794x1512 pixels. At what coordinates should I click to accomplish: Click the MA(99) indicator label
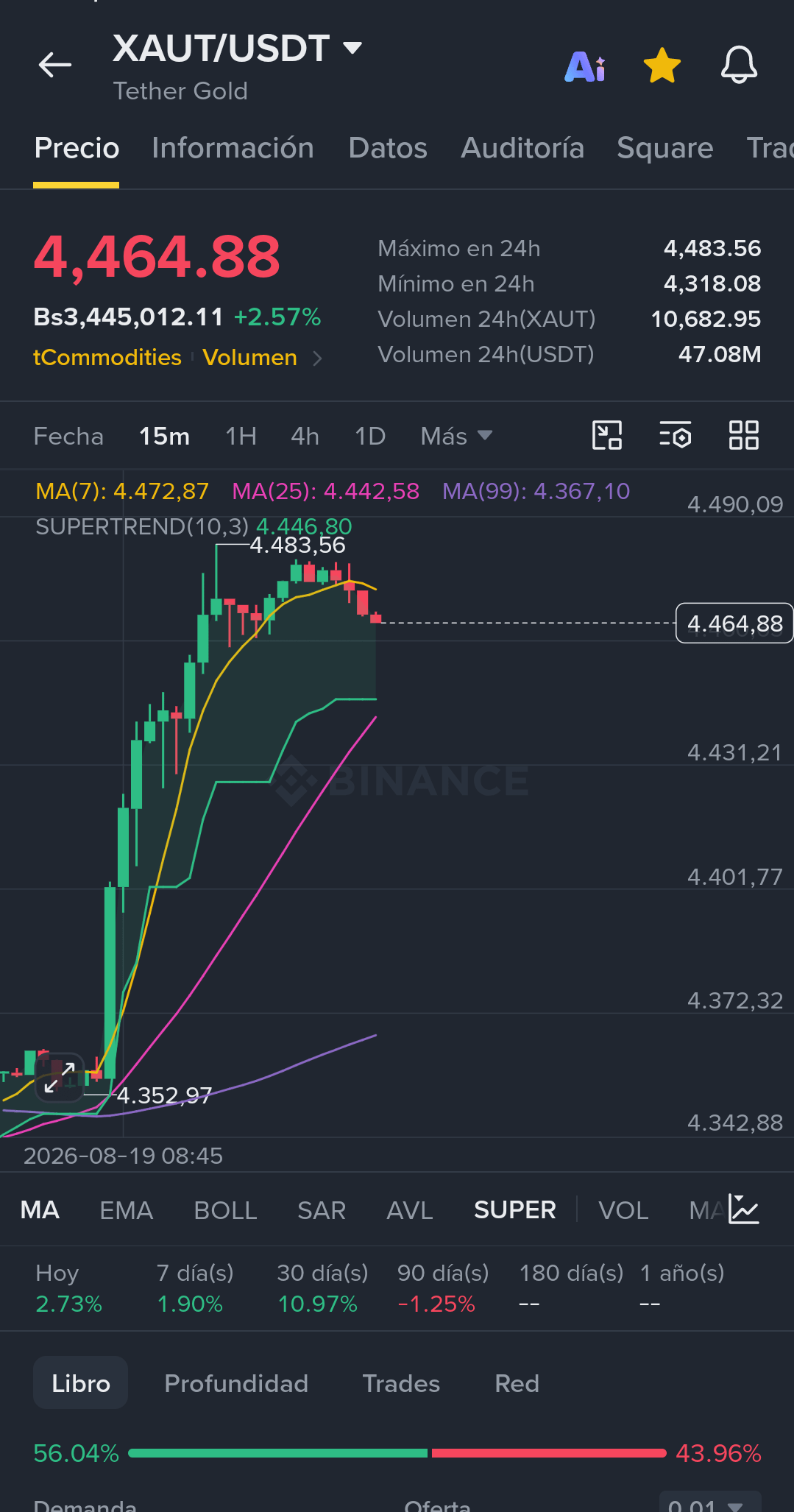coord(536,491)
